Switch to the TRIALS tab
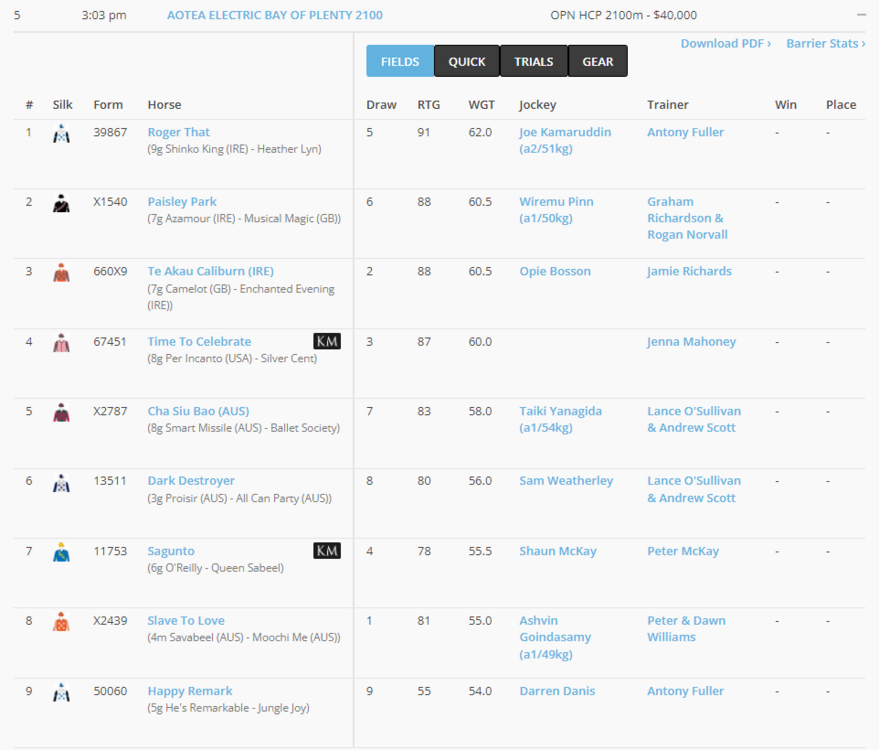This screenshot has width=890, height=750. point(533,62)
